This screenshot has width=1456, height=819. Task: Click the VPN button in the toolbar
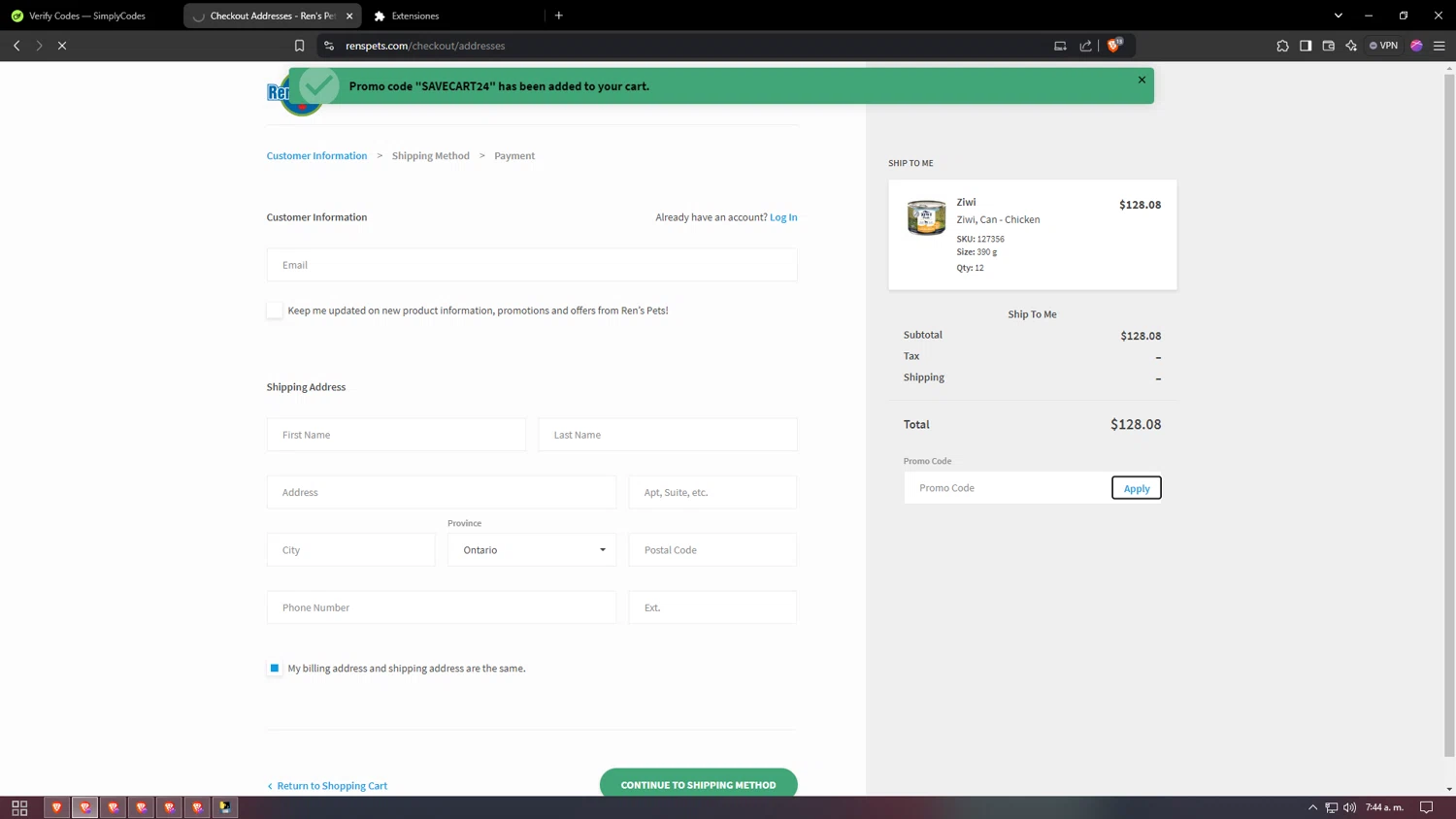coord(1383,46)
